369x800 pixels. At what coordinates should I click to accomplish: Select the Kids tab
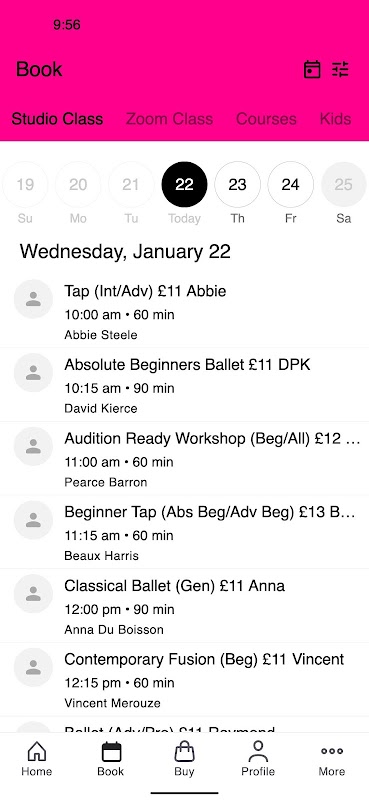tap(335, 119)
